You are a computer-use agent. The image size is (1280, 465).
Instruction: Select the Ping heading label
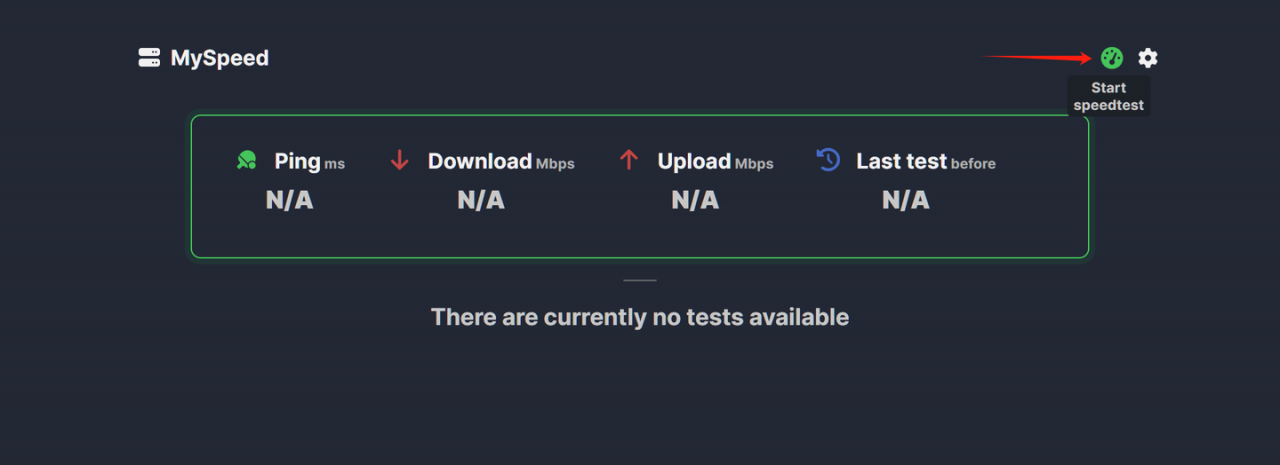pos(297,161)
